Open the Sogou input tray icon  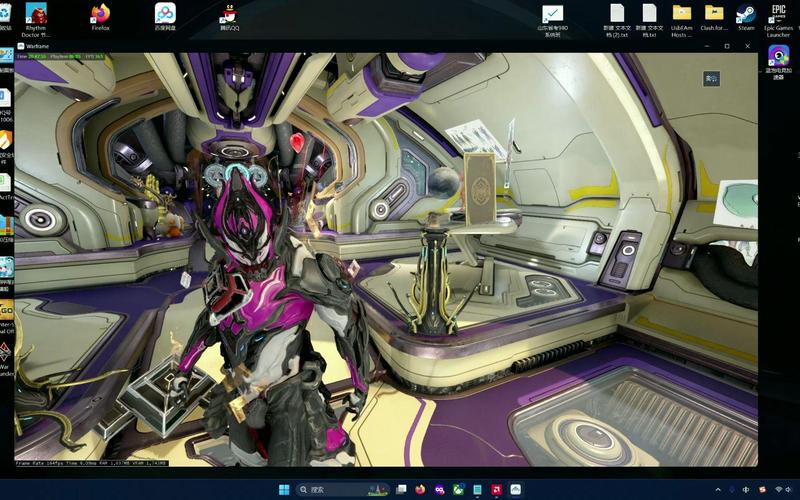click(762, 490)
